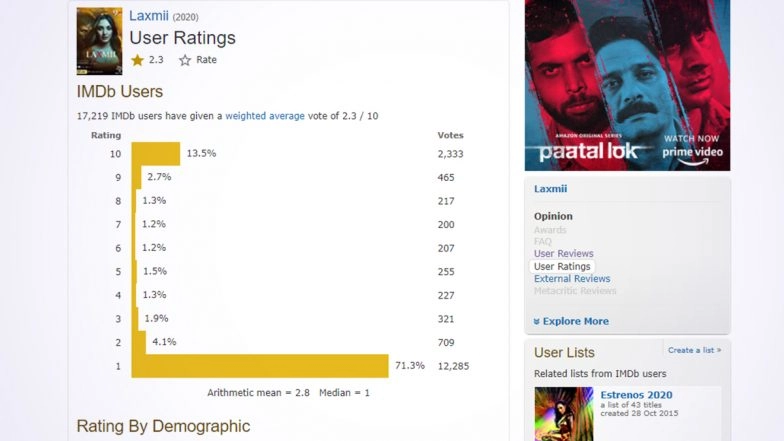Image resolution: width=784 pixels, height=441 pixels.
Task: Click Create a list link
Action: (694, 350)
